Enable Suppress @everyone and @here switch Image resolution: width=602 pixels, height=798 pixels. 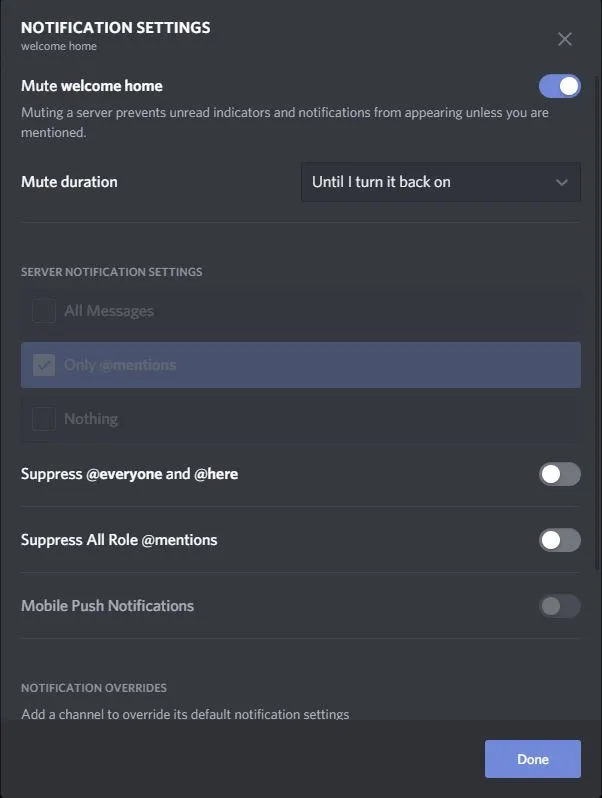coord(559,474)
